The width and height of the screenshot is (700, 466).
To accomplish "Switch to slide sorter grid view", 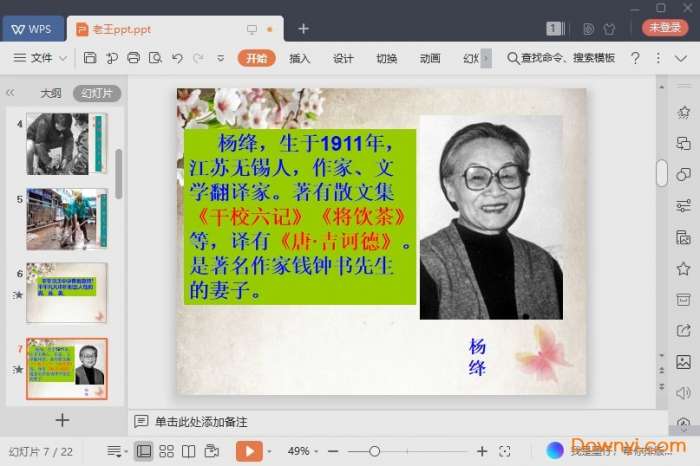I will (x=167, y=451).
